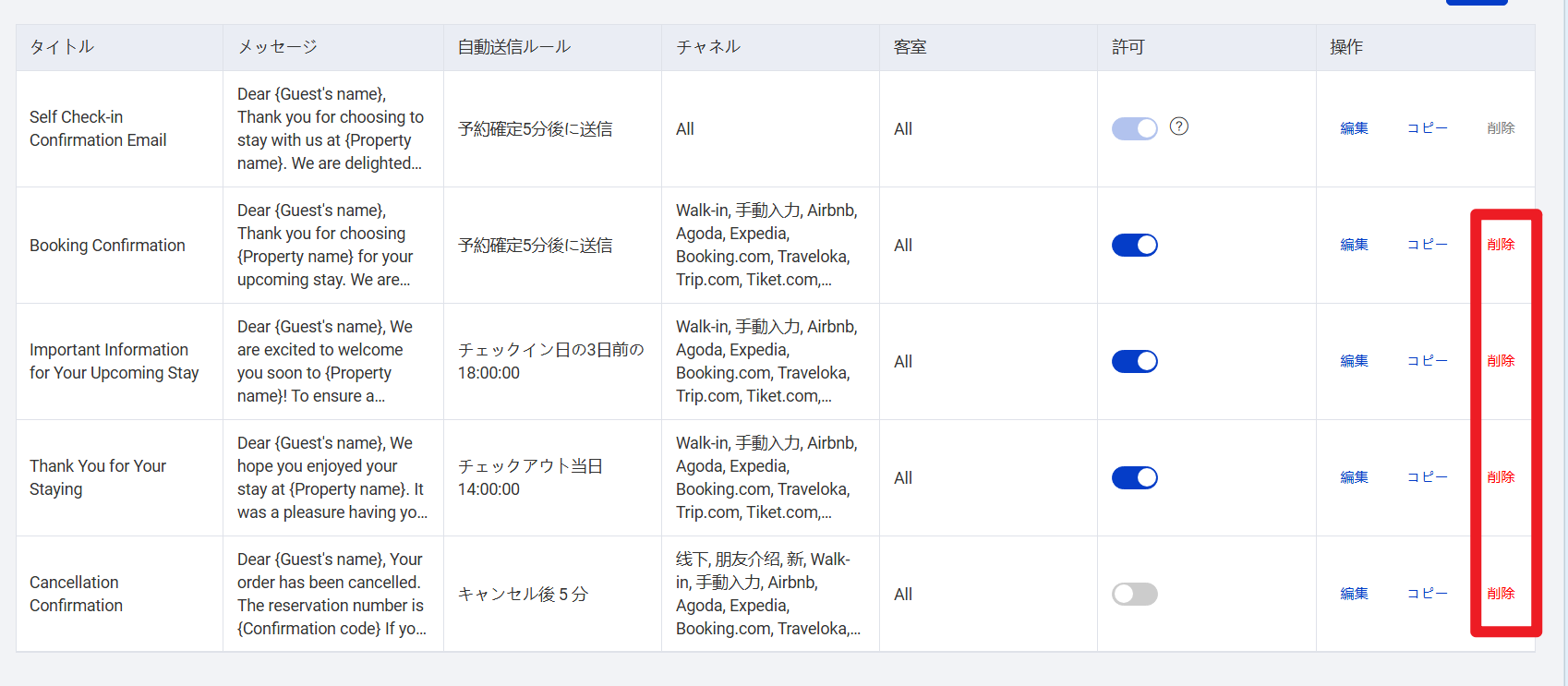Copy the Booking Confirmation template
1568x686 pixels.
[1428, 245]
